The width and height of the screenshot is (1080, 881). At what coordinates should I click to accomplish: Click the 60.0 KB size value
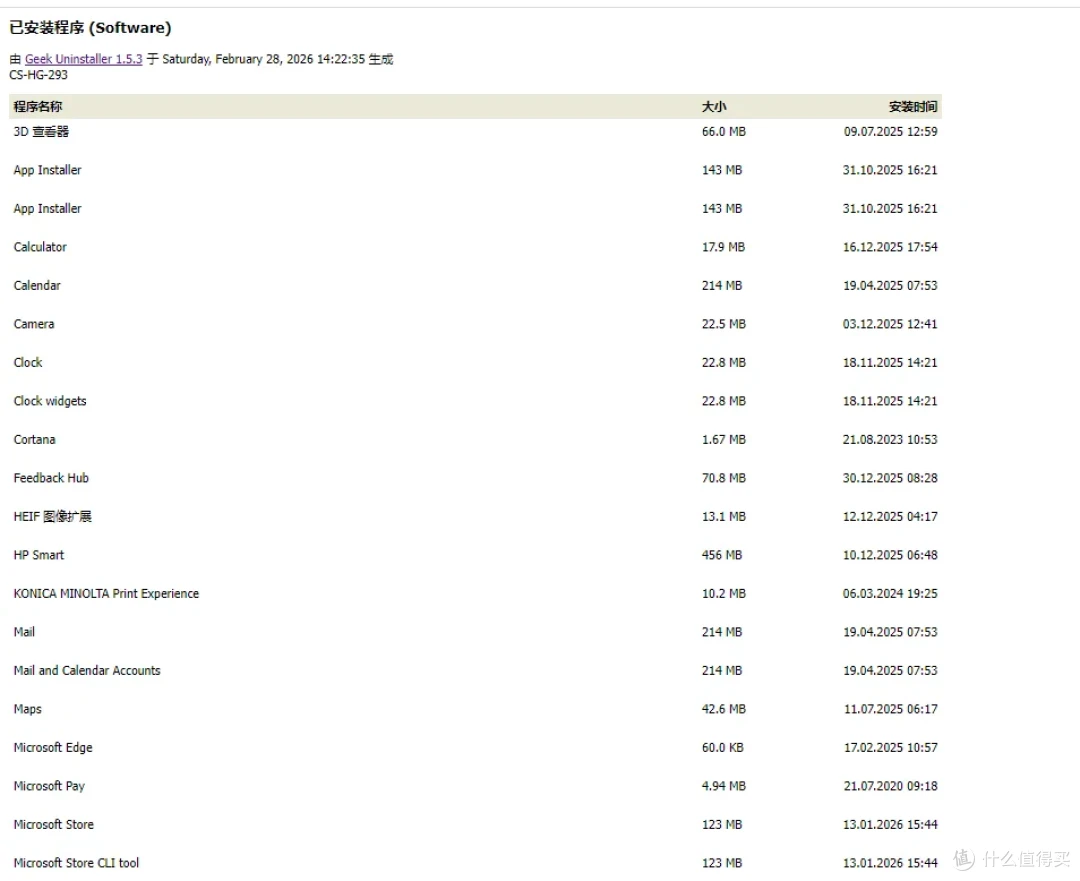tap(723, 747)
